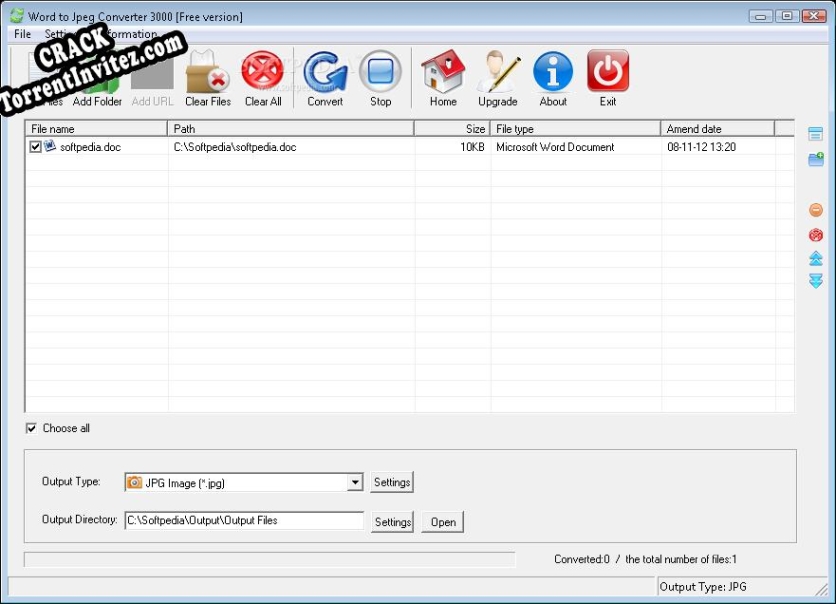The image size is (836, 604).
Task: Click the Output Directory path field
Action: (245, 520)
